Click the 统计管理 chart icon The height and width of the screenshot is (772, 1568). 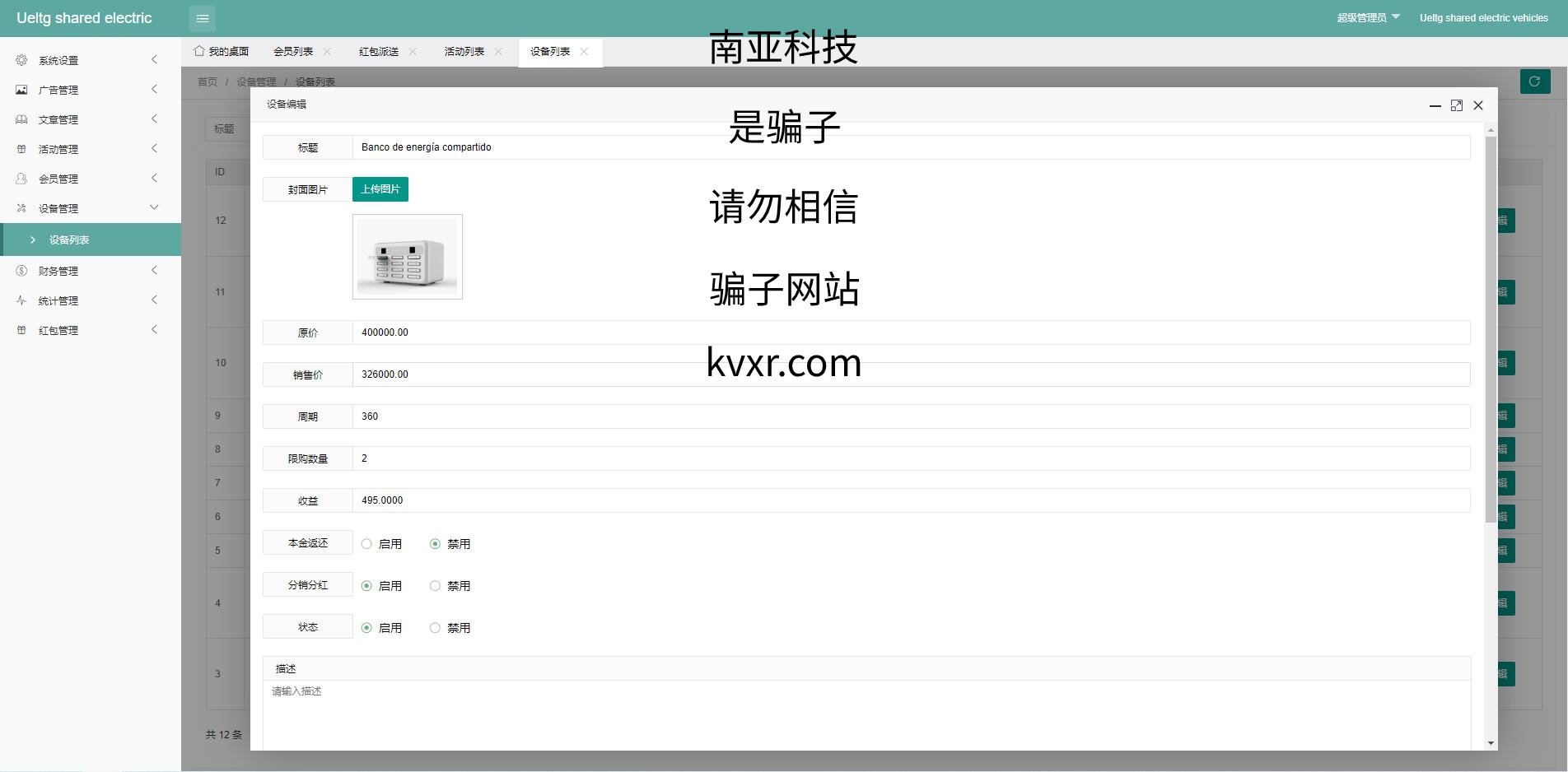click(x=21, y=300)
